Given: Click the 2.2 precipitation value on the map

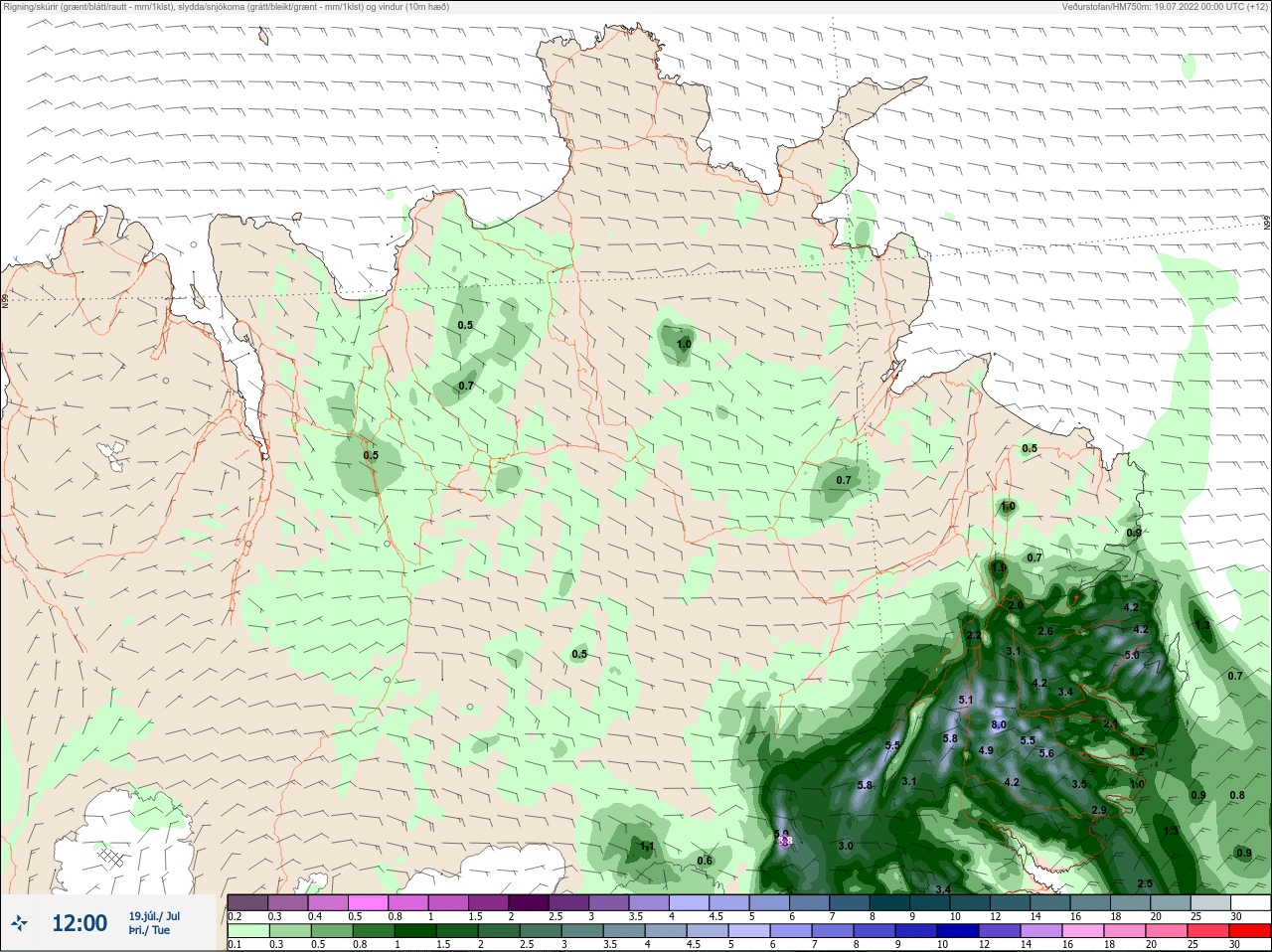Looking at the screenshot, I should tap(974, 636).
